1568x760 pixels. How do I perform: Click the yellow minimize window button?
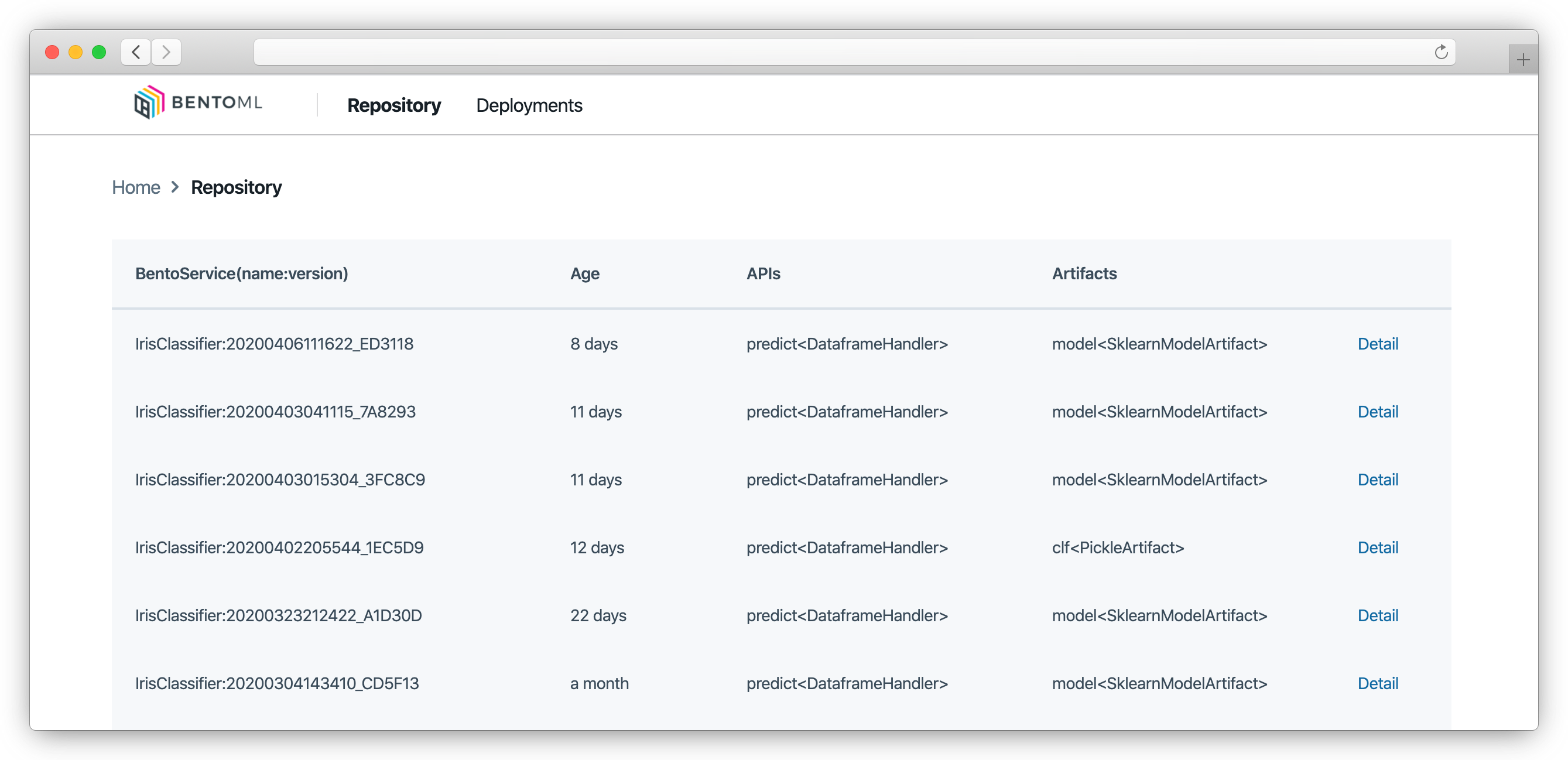(x=76, y=52)
